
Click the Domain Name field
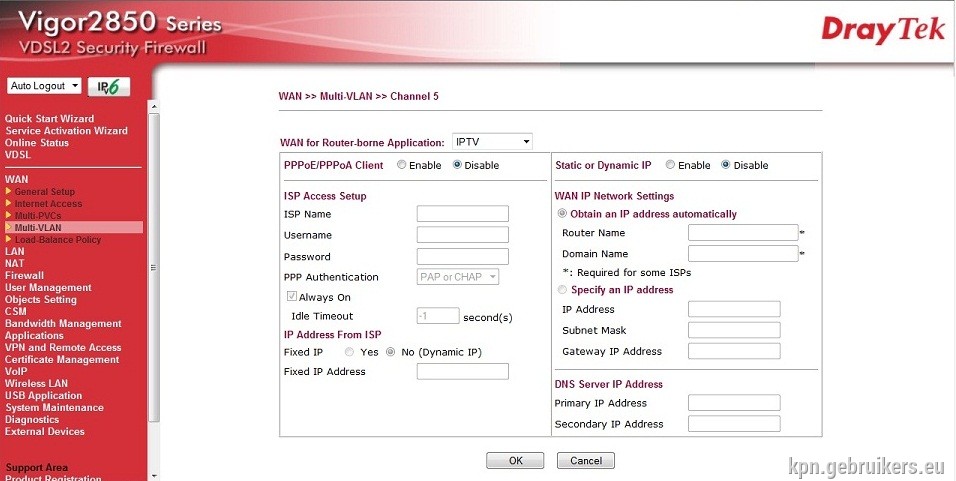pyautogui.click(x=743, y=254)
